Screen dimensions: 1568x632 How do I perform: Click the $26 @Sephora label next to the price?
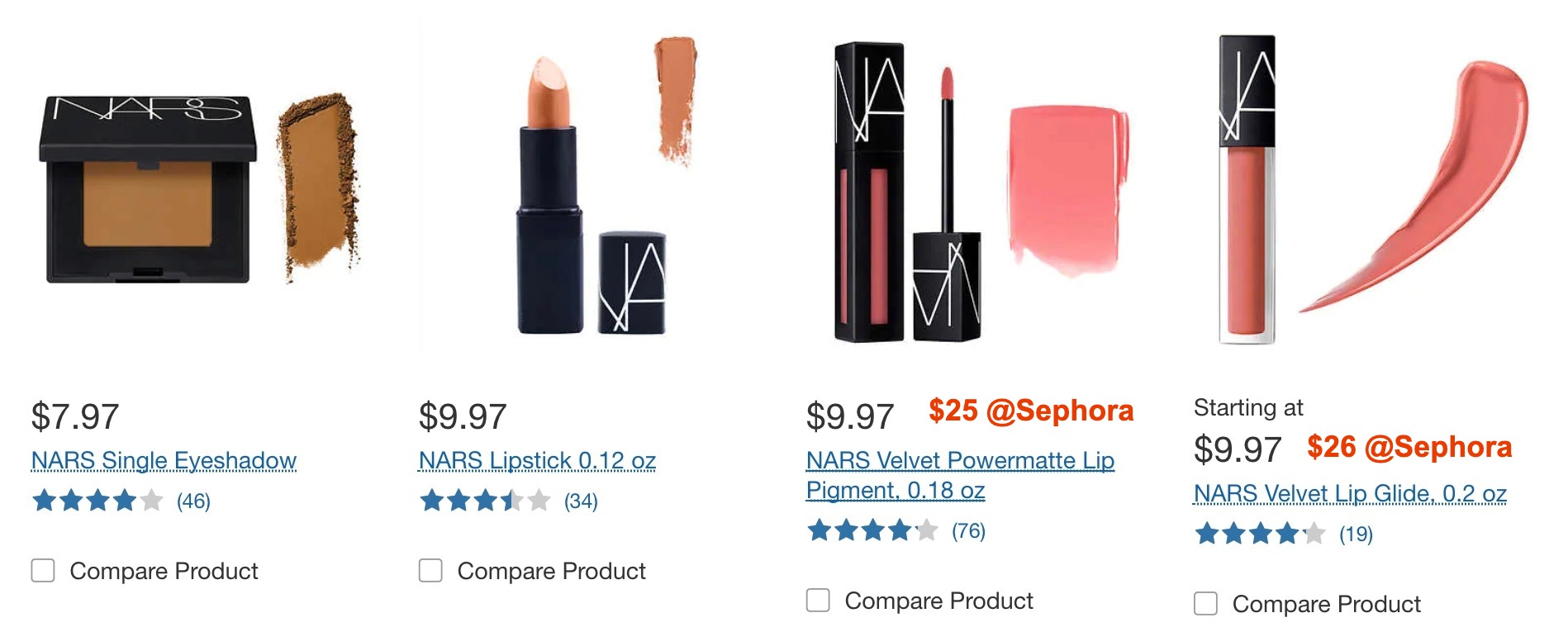[1437, 449]
